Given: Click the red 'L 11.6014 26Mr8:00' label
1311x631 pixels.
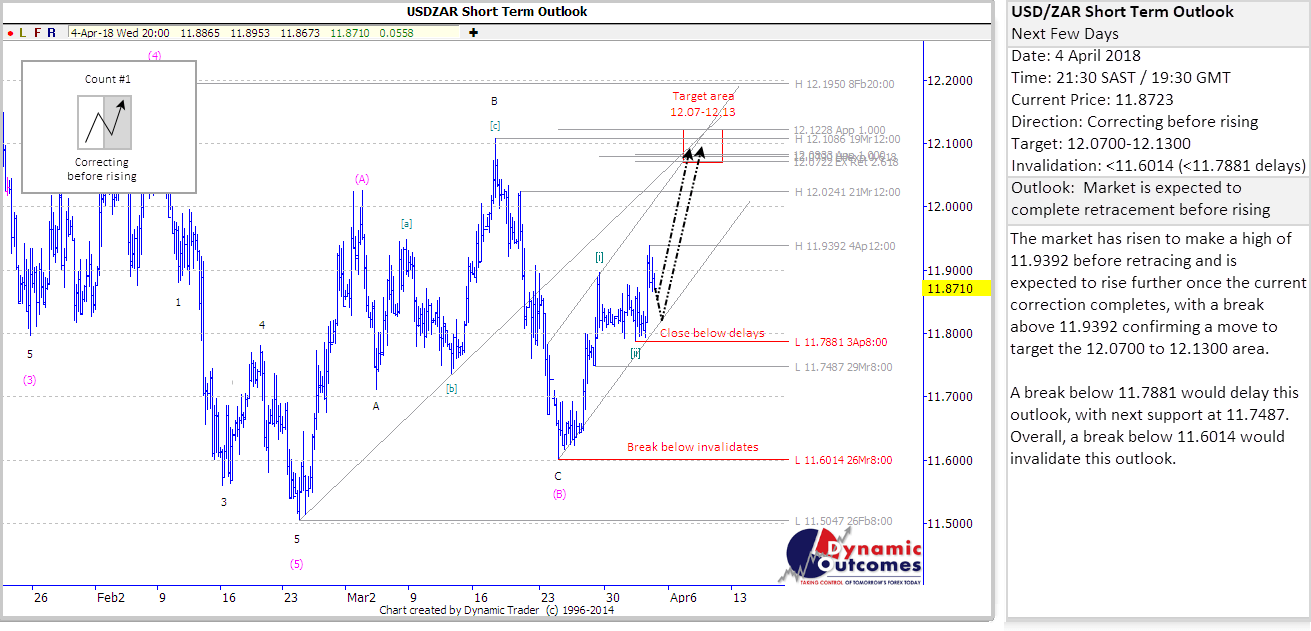Looking at the screenshot, I should click(x=844, y=460).
